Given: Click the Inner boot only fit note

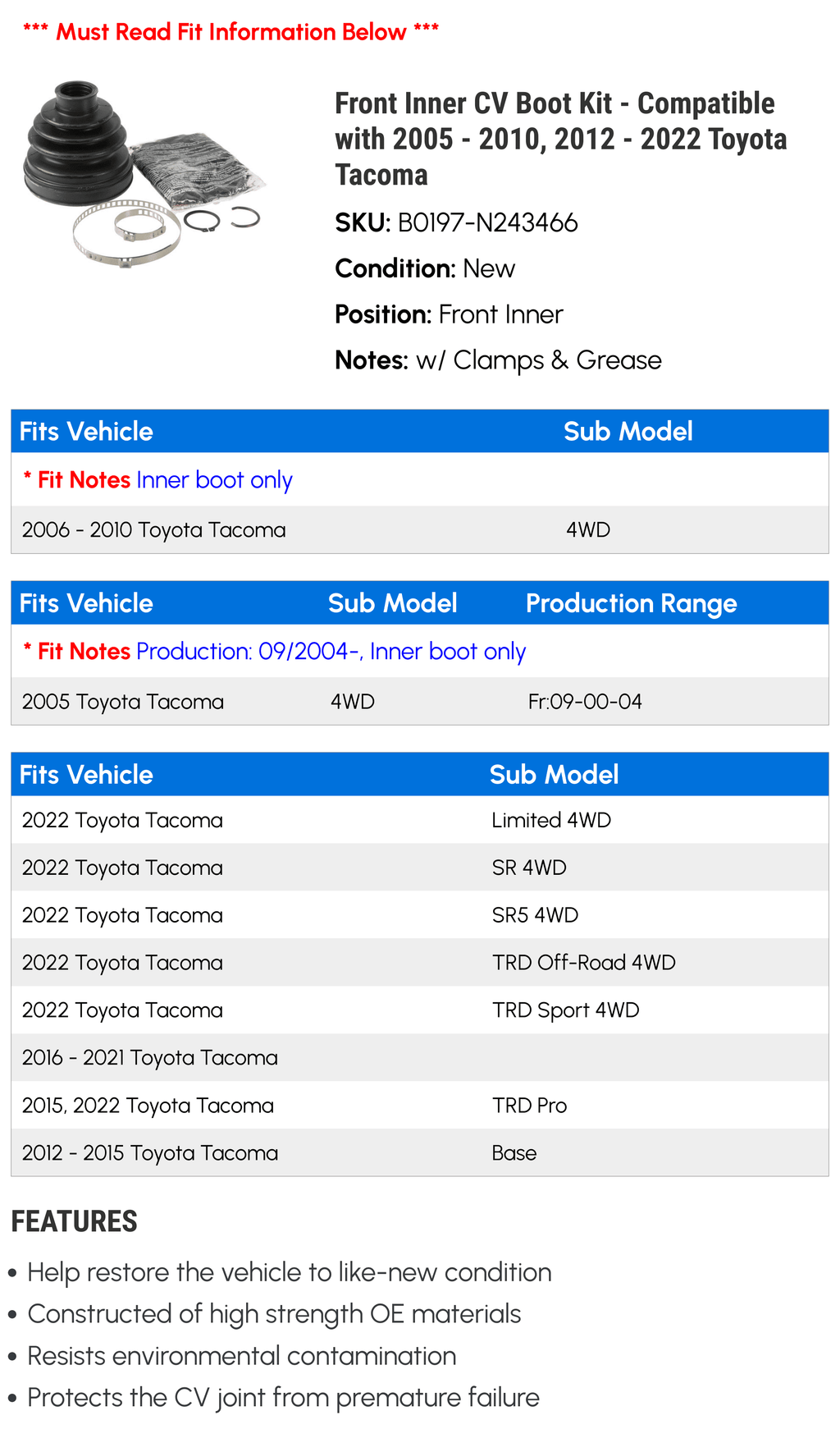Looking at the screenshot, I should [214, 480].
